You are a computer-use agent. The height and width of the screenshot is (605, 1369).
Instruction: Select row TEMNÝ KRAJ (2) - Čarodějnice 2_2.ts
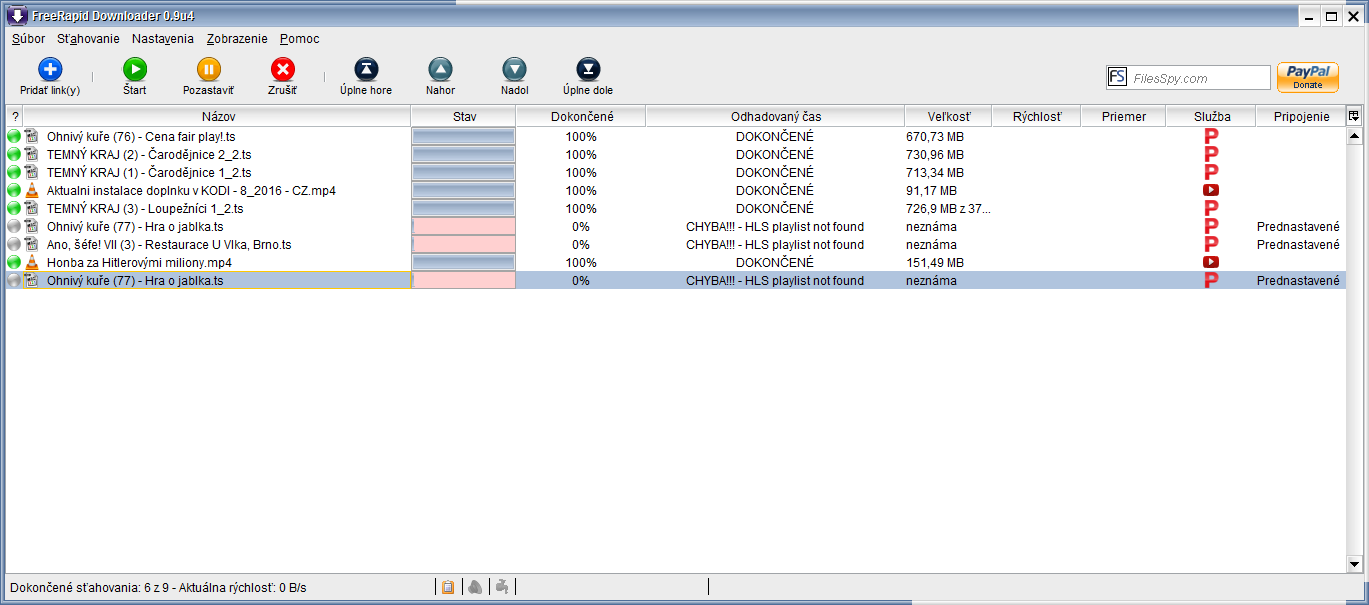[x=675, y=154]
